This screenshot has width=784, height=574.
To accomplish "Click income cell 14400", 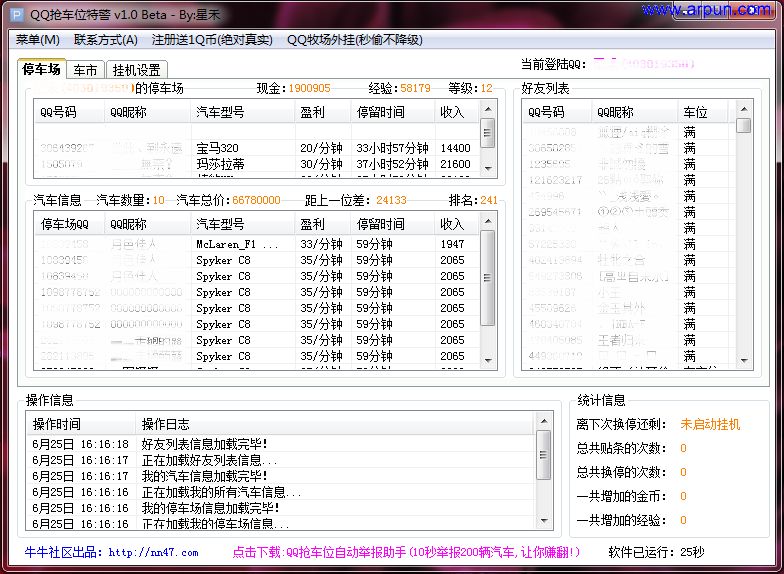I will 456,148.
